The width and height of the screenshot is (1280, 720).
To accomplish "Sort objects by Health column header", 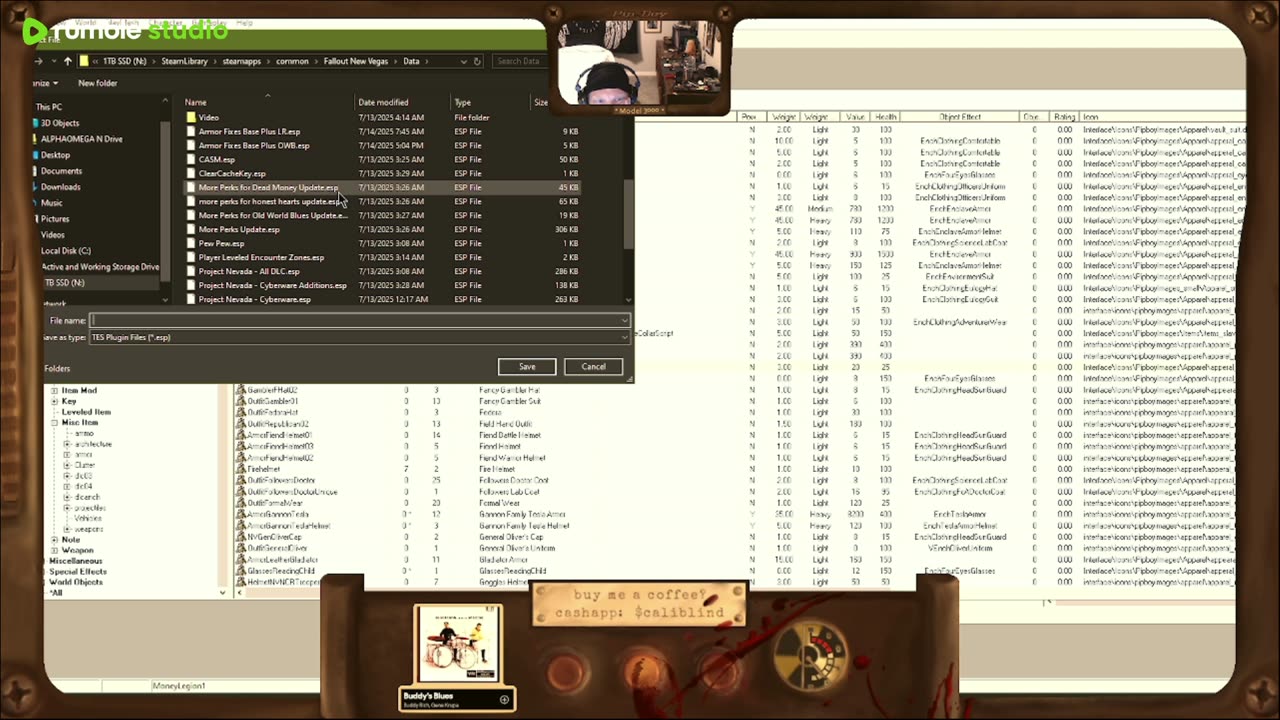I will pyautogui.click(x=885, y=117).
